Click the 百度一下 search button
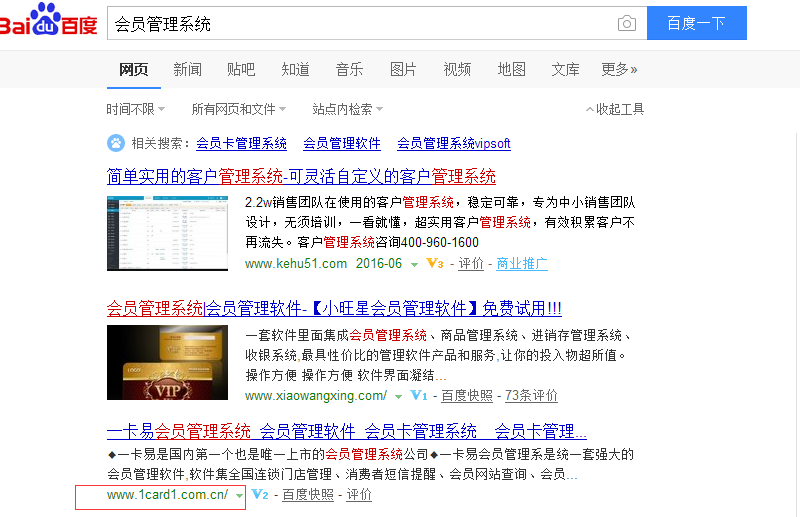The image size is (800, 517). pyautogui.click(x=696, y=23)
